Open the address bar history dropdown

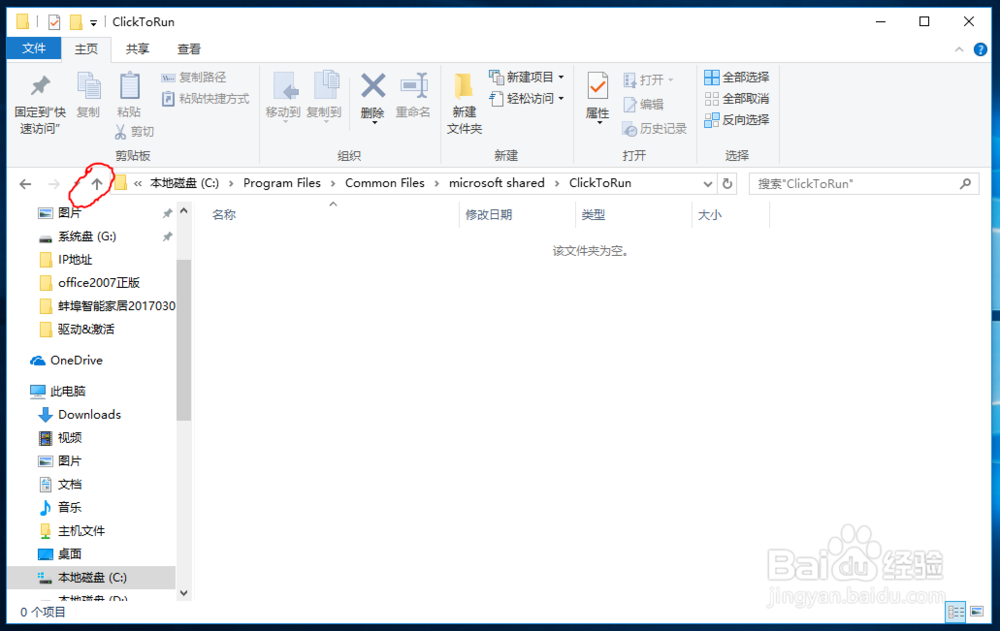[x=707, y=184]
